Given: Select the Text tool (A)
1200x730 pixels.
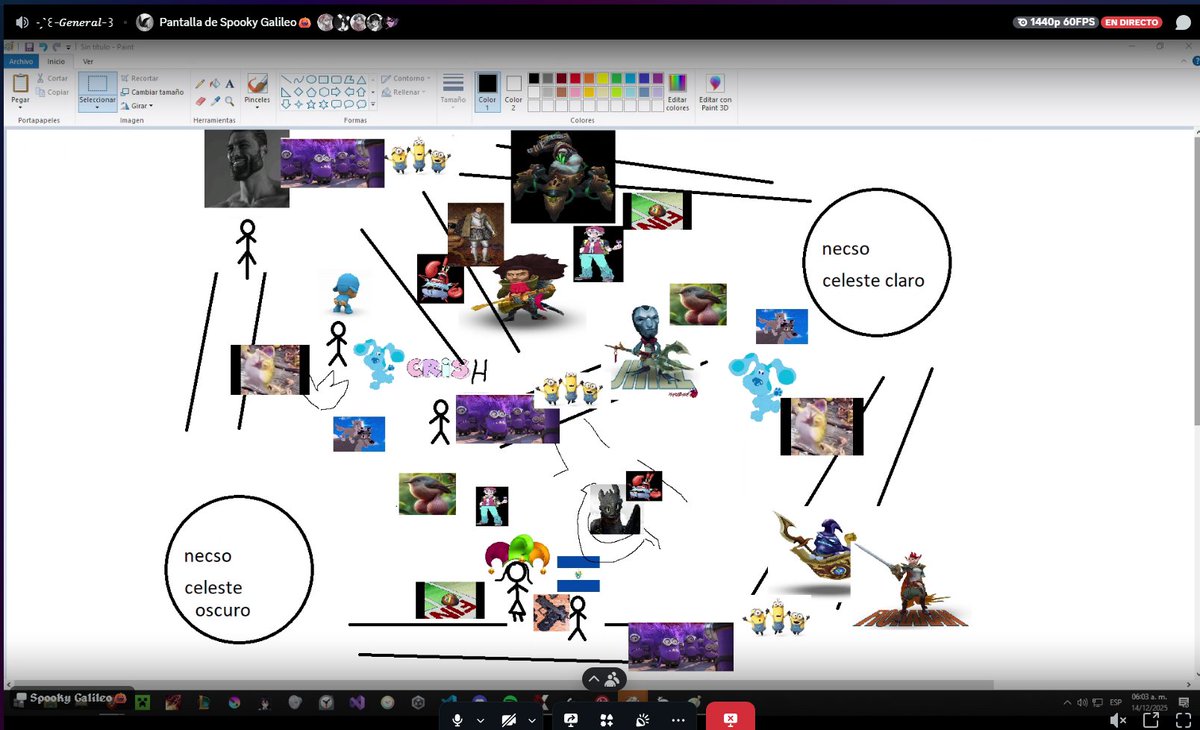Looking at the screenshot, I should (x=229, y=84).
